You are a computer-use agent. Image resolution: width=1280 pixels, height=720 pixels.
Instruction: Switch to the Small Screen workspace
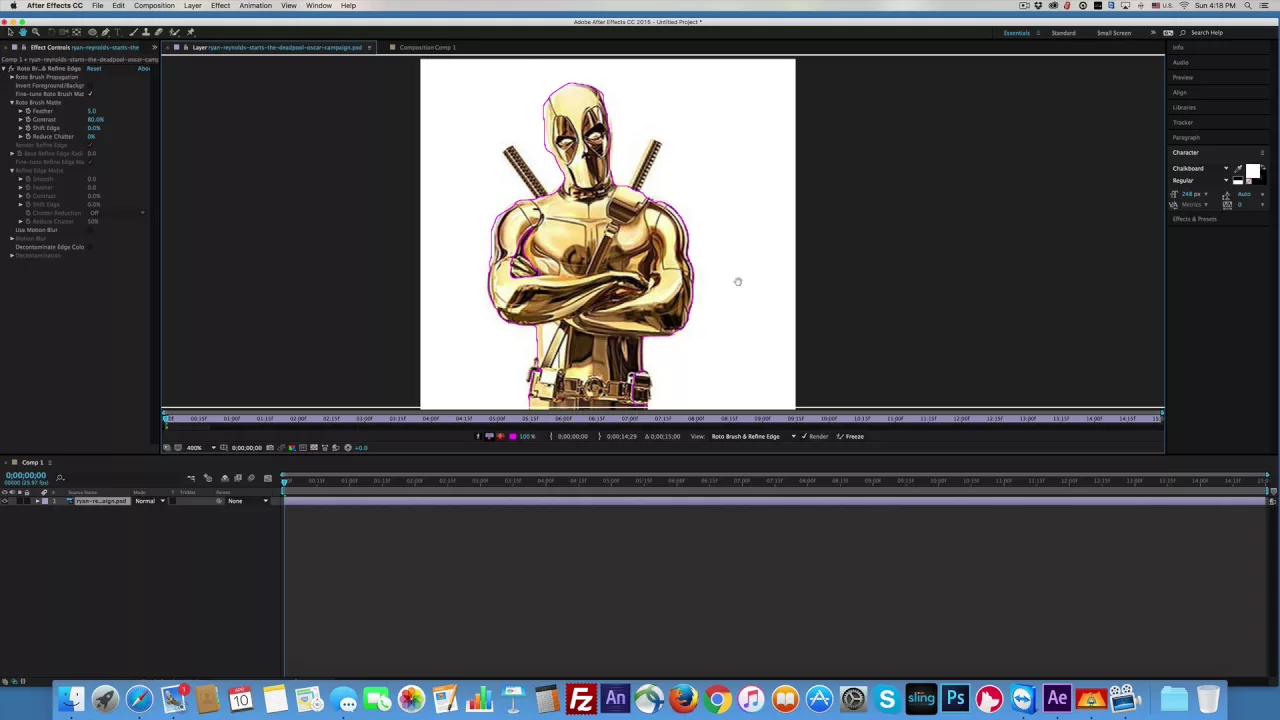coord(1114,33)
